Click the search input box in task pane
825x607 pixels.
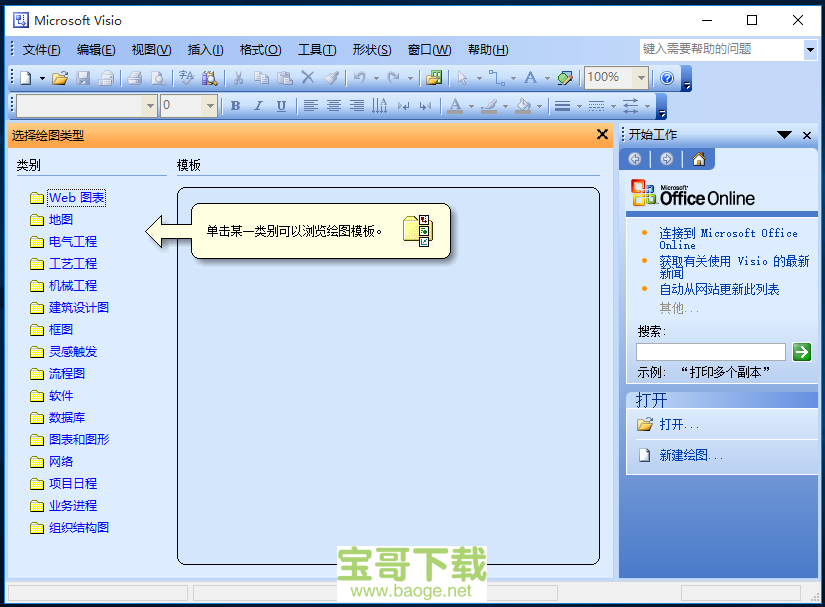coord(710,351)
